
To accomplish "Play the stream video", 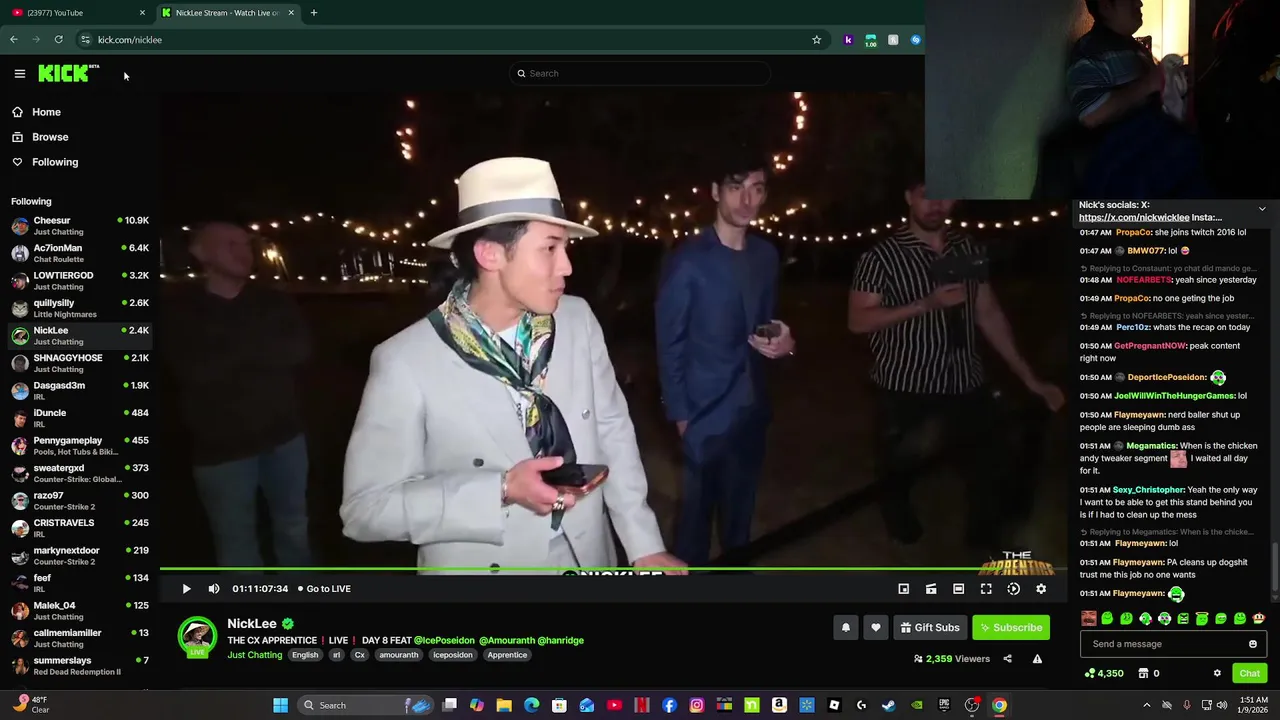I will (186, 589).
